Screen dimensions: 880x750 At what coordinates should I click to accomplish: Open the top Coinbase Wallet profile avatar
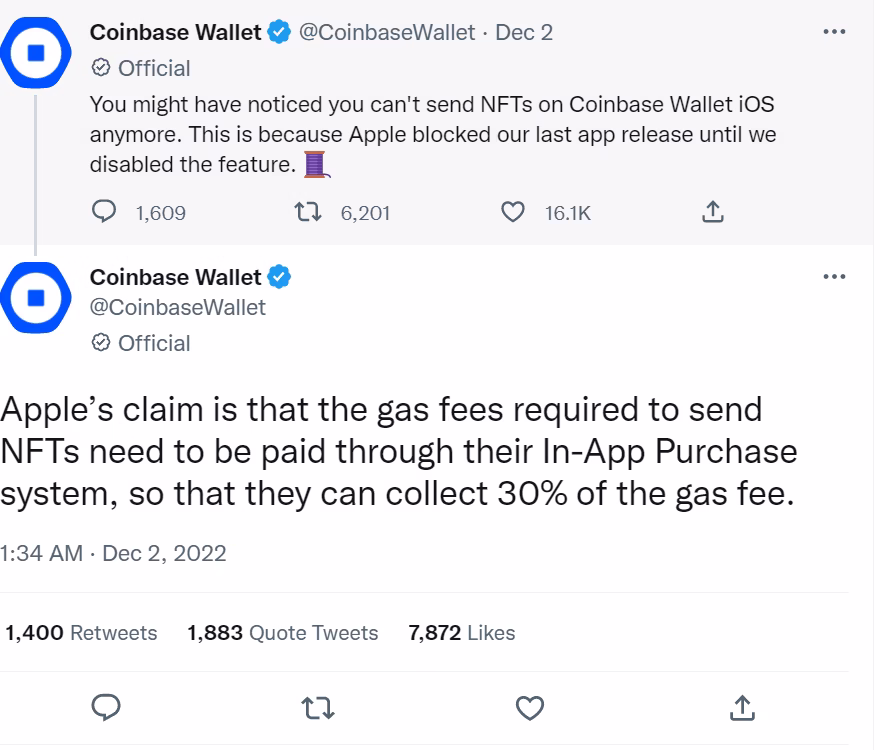(x=36, y=53)
